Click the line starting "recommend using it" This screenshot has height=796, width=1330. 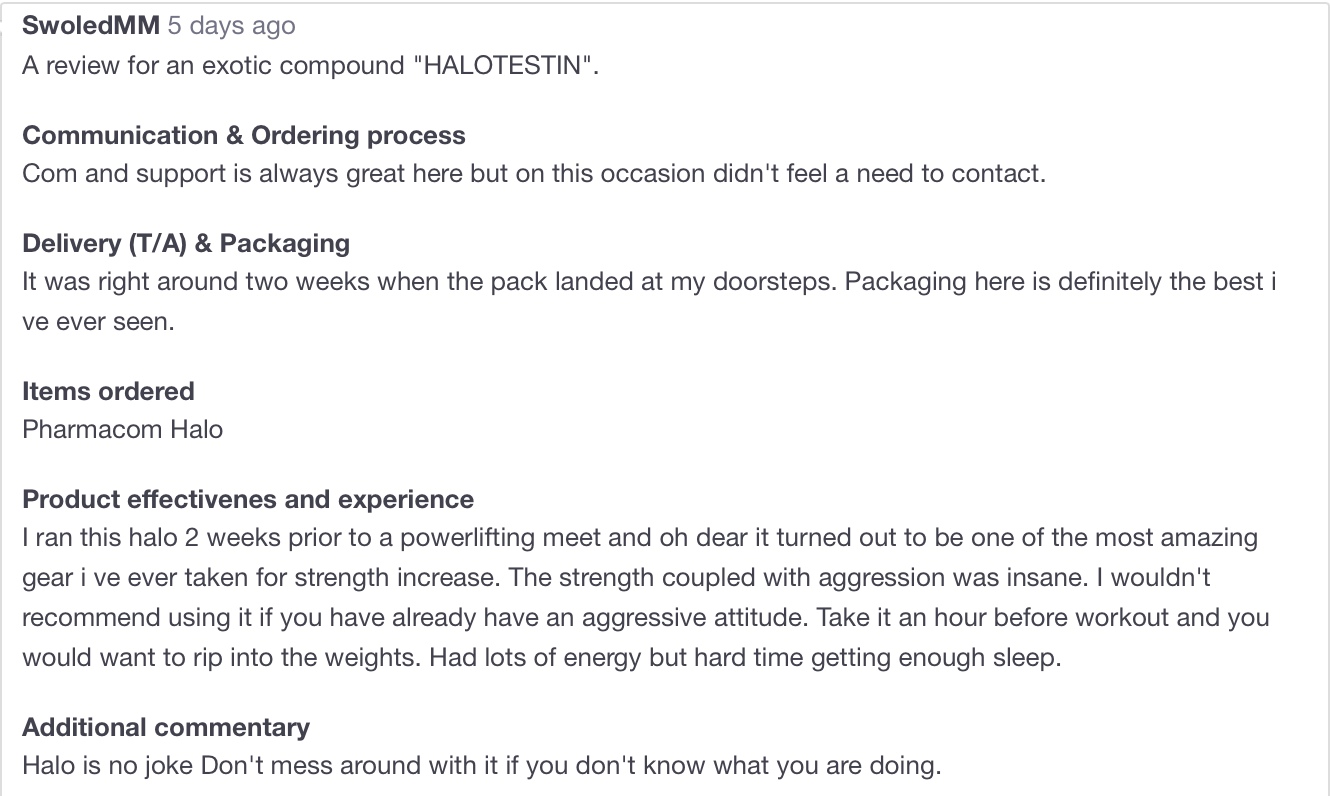click(x=646, y=616)
